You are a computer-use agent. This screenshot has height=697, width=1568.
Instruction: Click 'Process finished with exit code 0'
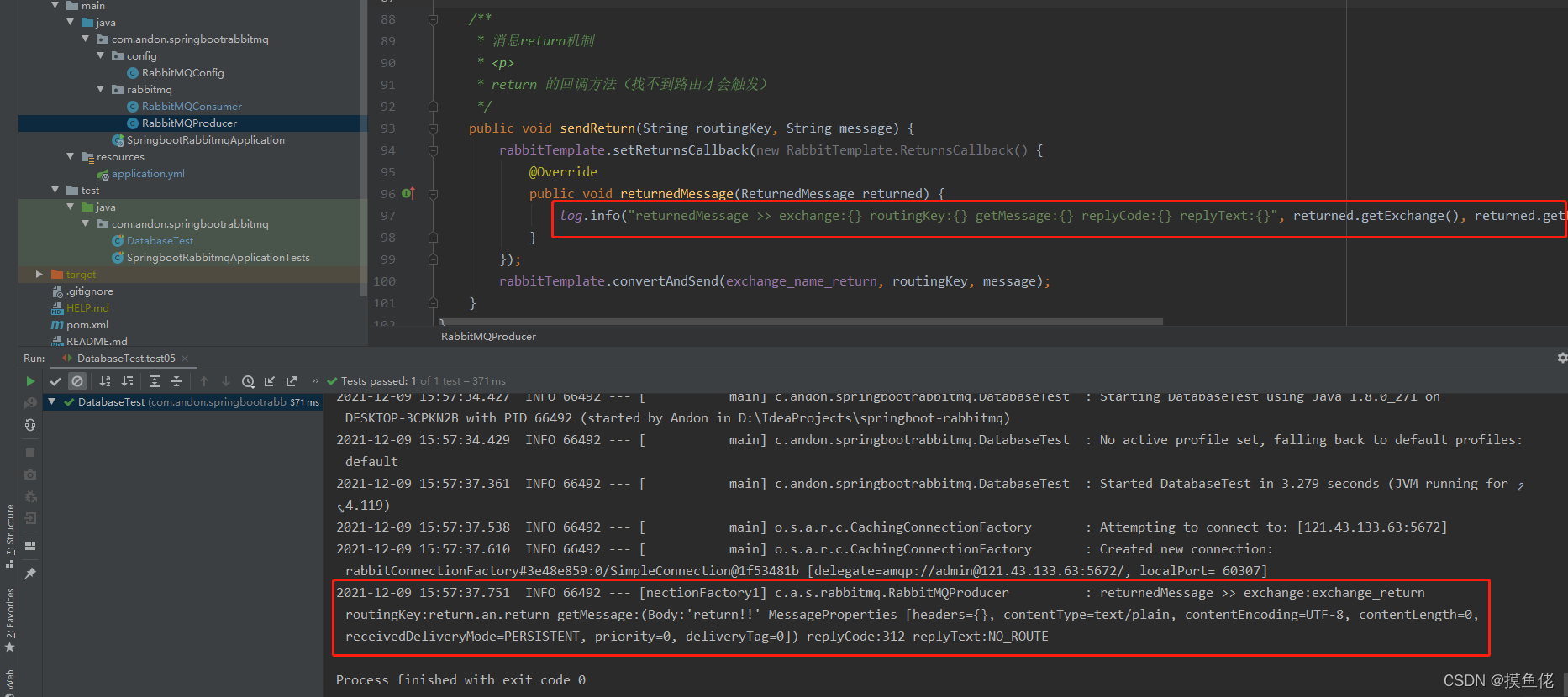point(460,680)
